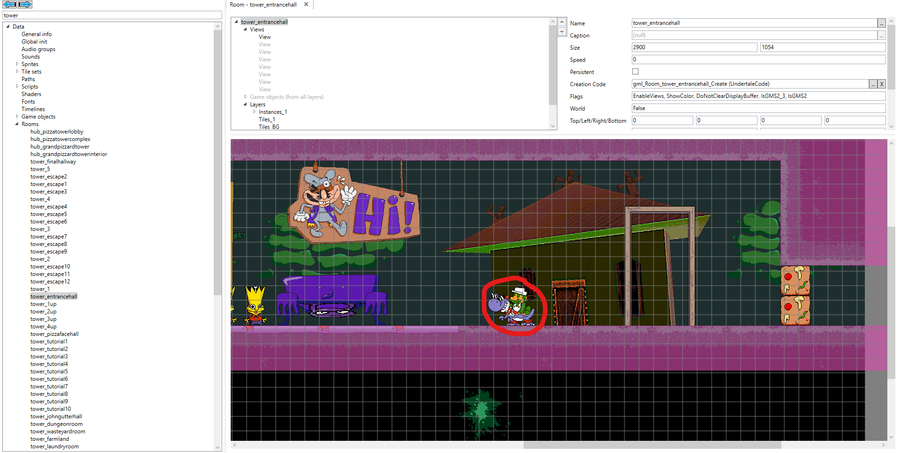Select Fonts in the Data tree

28,102
